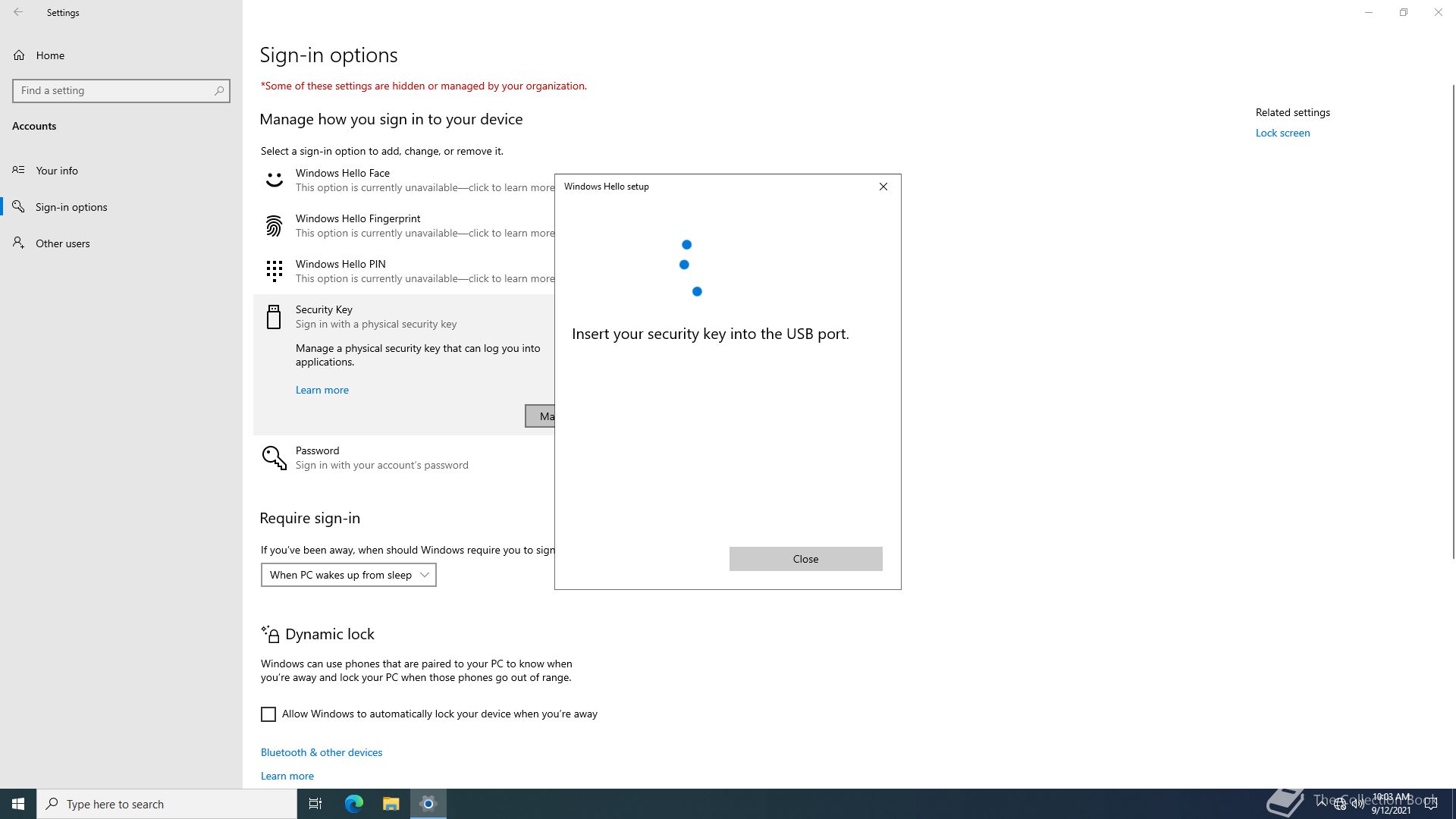Click the taskbar clock showing 9/12/2021

tap(1391, 804)
